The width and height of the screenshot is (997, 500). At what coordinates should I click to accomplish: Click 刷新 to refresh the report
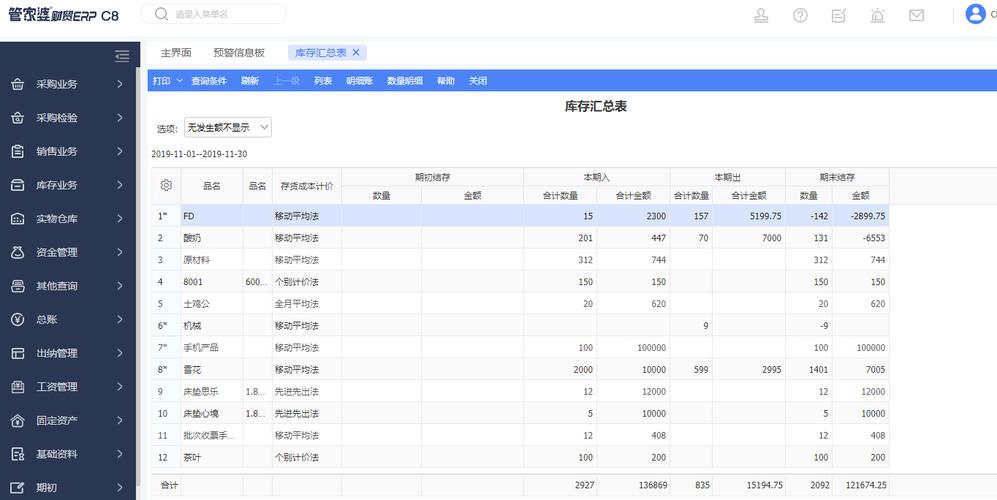pyautogui.click(x=250, y=81)
